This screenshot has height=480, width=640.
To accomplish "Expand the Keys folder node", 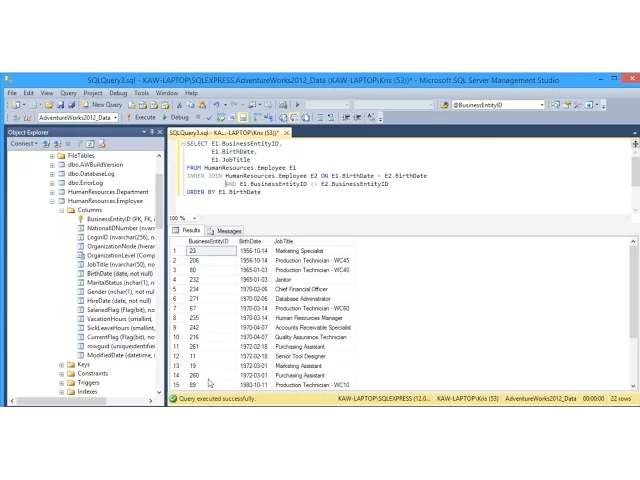I will click(x=62, y=364).
